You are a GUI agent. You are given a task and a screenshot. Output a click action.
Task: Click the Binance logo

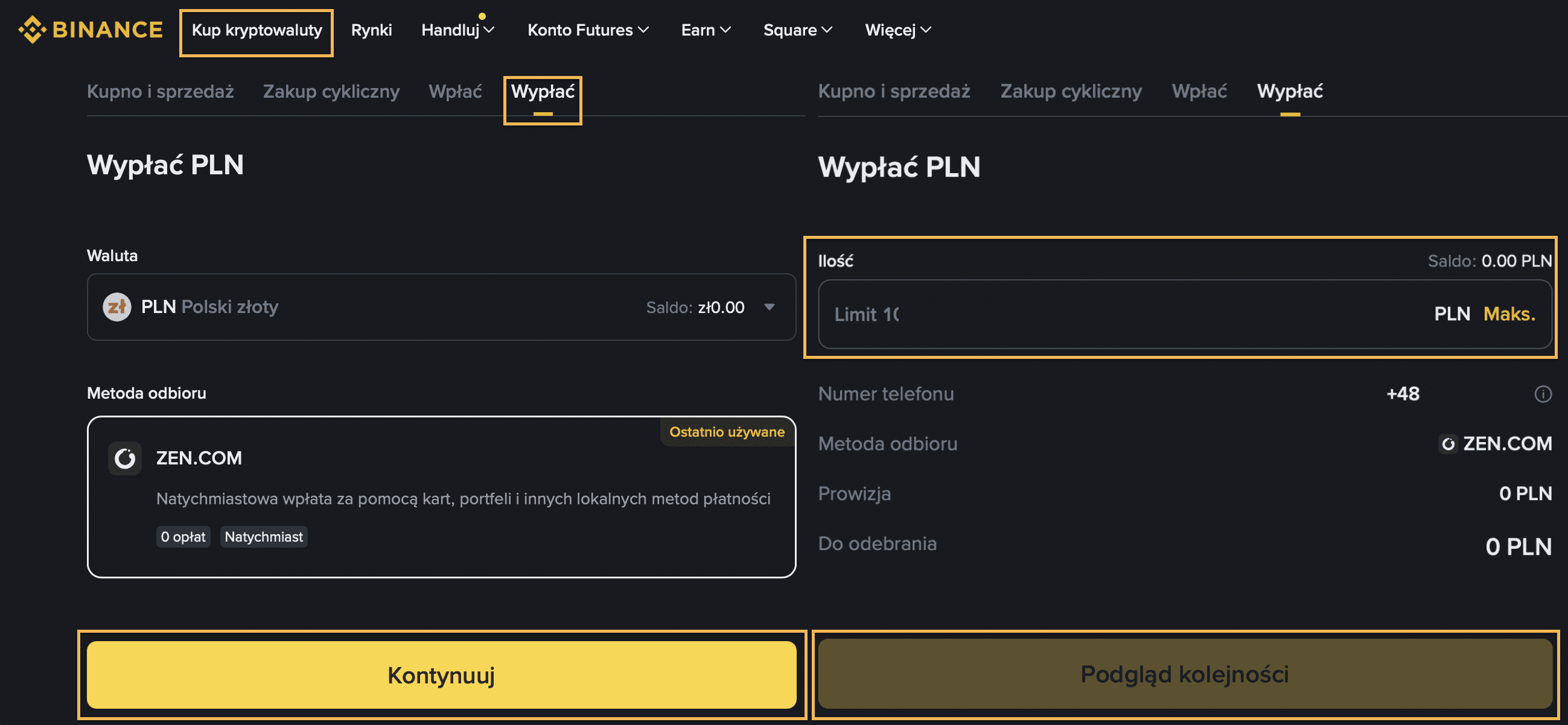click(x=90, y=29)
